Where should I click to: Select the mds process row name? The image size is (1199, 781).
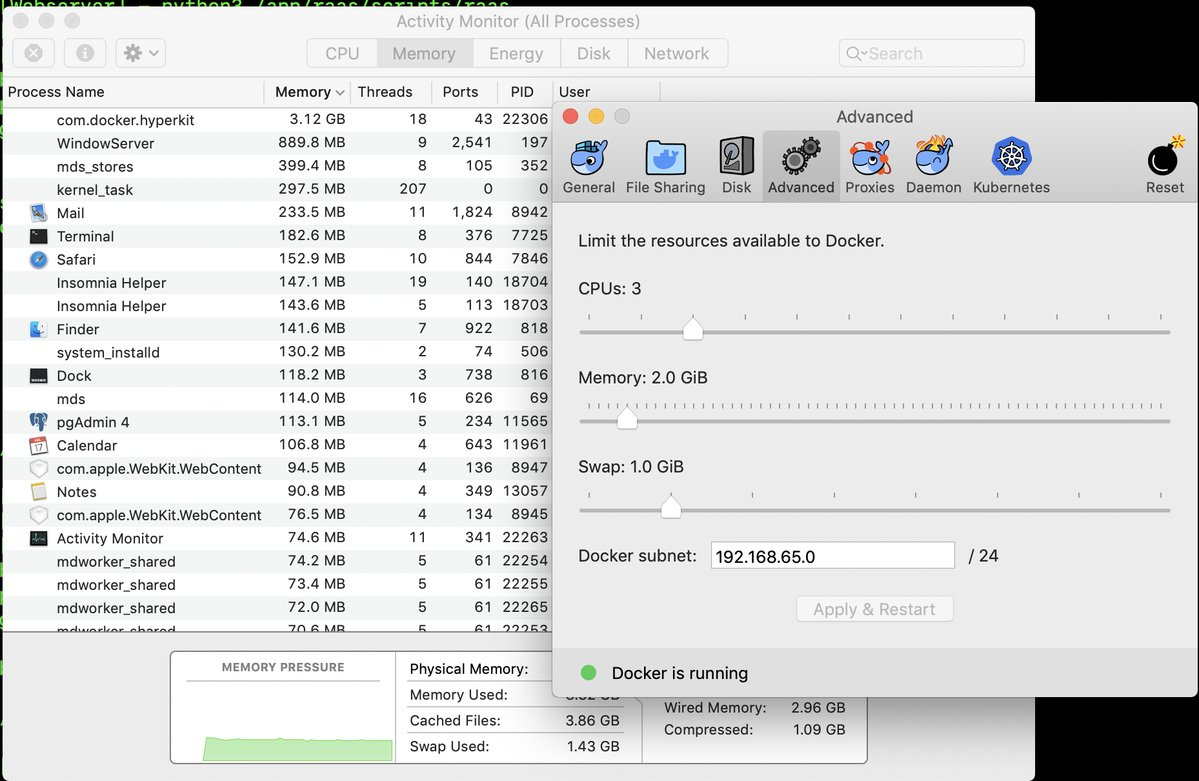71,399
